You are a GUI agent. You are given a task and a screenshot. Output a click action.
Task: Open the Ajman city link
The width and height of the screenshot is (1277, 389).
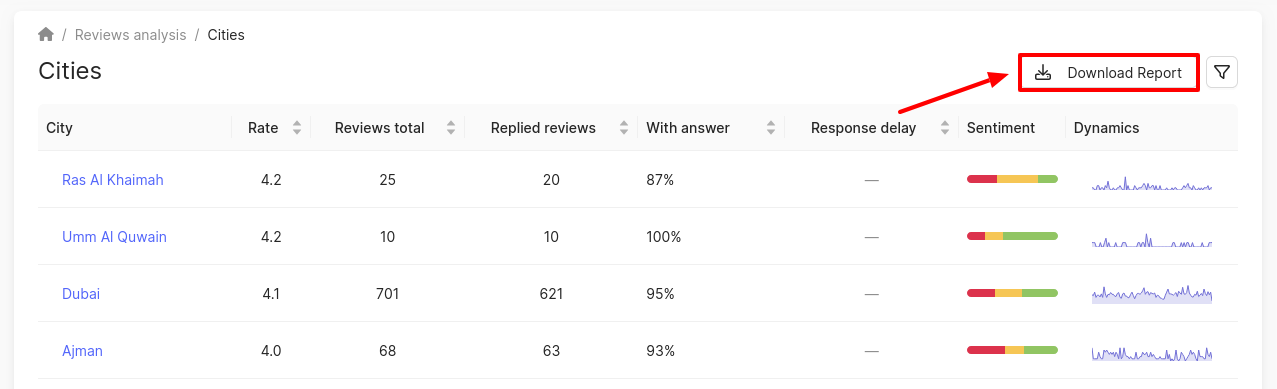click(x=82, y=351)
